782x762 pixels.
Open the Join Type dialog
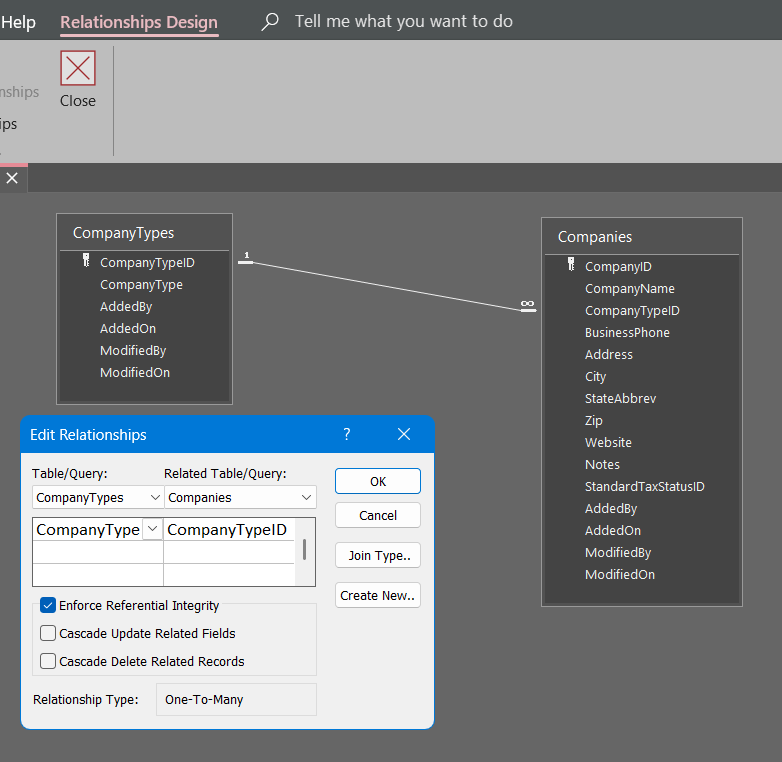pos(378,555)
